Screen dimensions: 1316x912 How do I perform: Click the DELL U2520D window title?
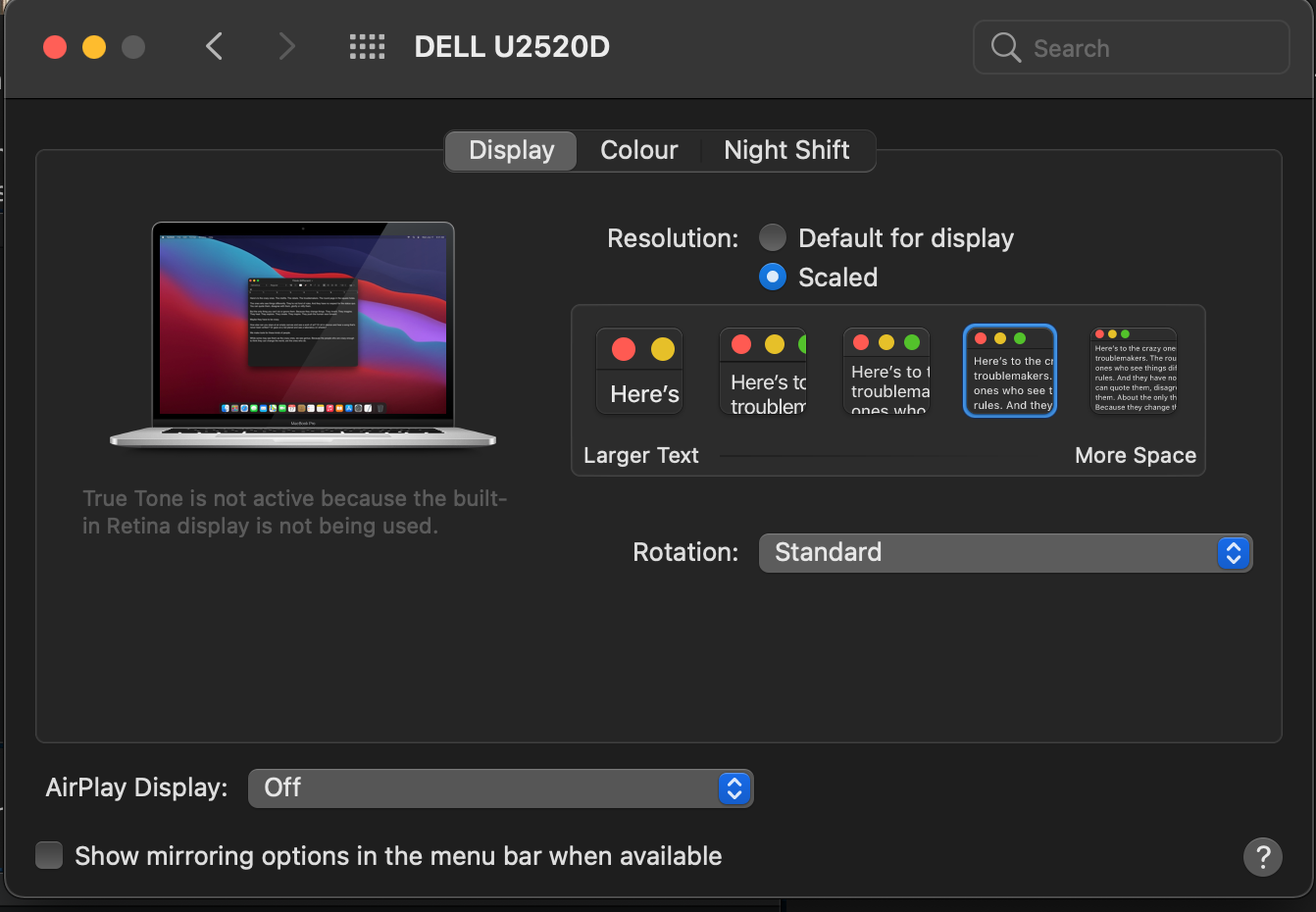[x=512, y=46]
